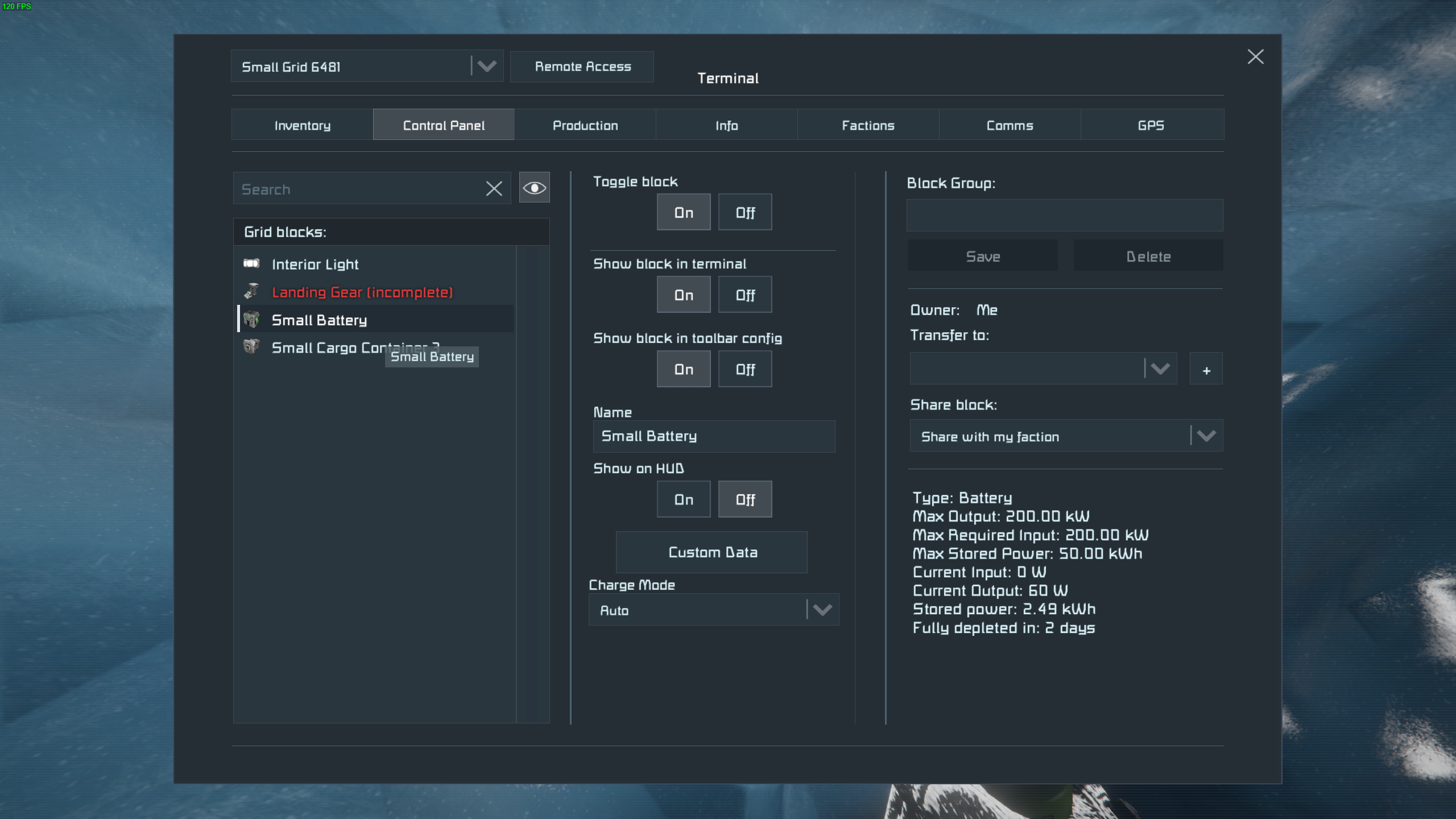Switch to the Inventory tab
This screenshot has width=1456, height=819.
coord(302,125)
